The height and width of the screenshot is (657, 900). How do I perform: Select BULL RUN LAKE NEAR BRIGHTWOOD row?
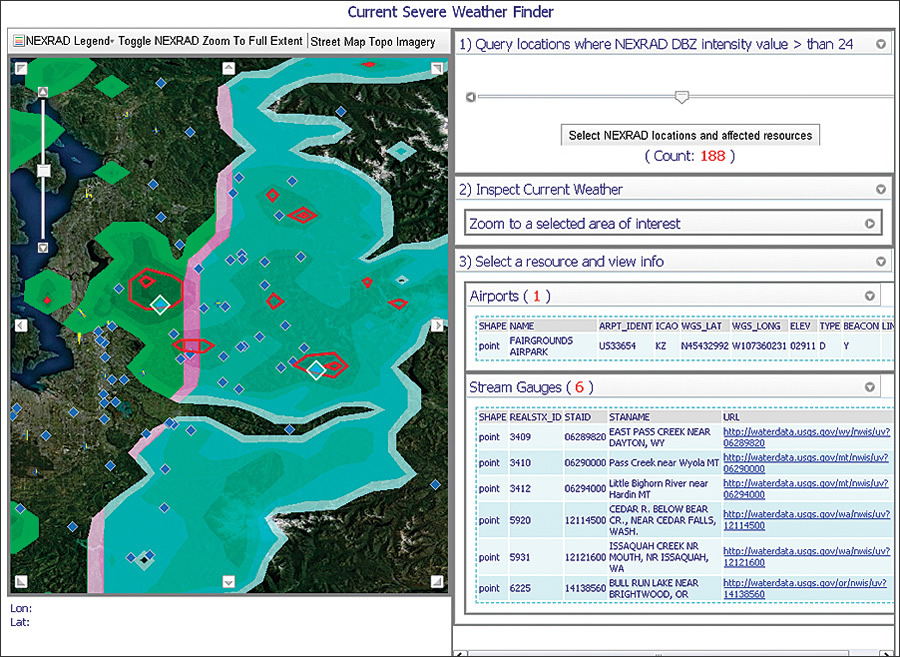[684, 588]
